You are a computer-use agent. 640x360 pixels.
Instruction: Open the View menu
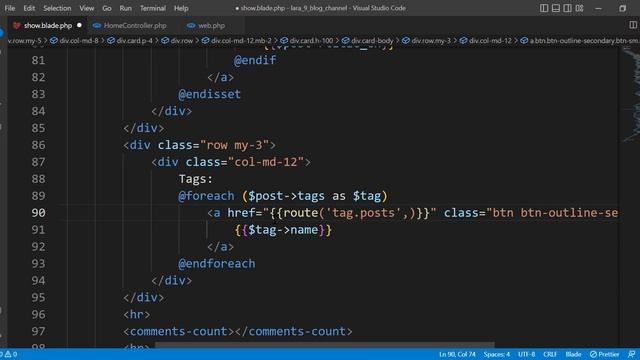(87, 8)
